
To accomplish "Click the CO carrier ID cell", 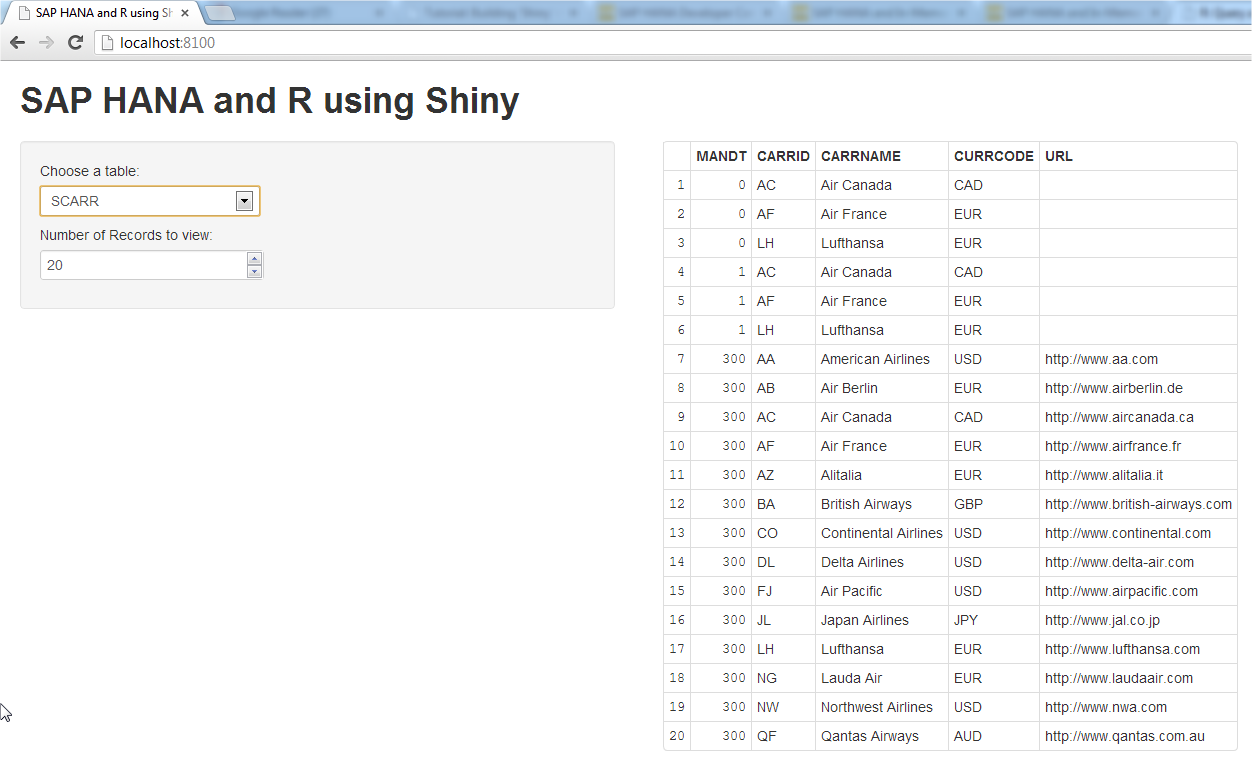I will [783, 533].
